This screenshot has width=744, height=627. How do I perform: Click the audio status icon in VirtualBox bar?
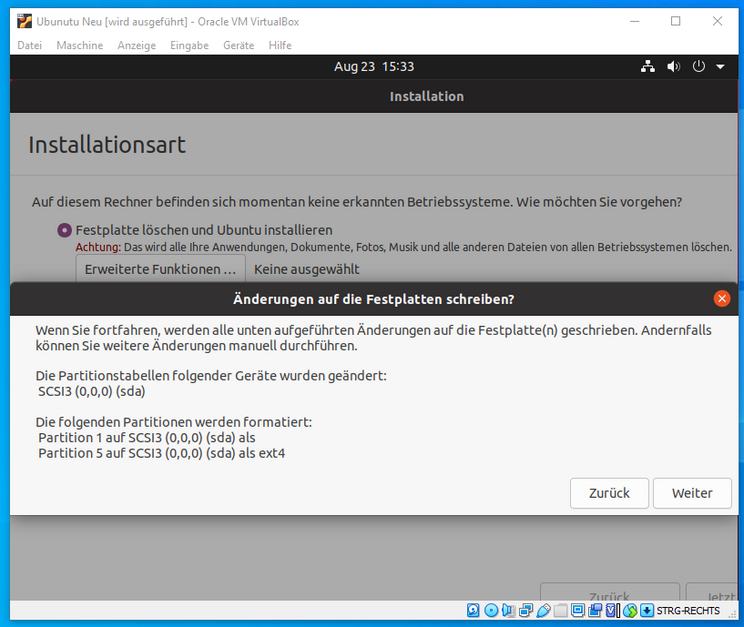pos(508,611)
